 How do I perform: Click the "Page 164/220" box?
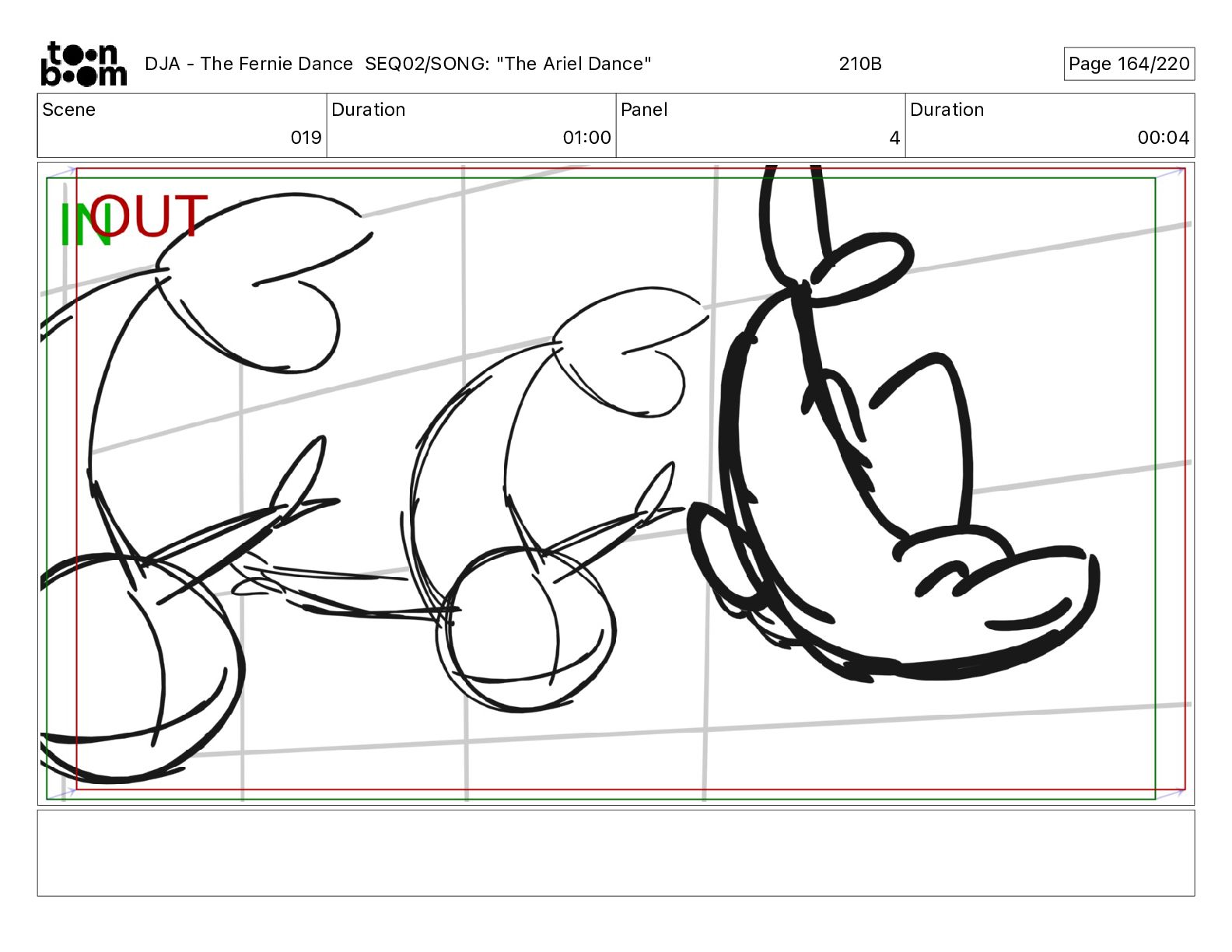[1129, 64]
